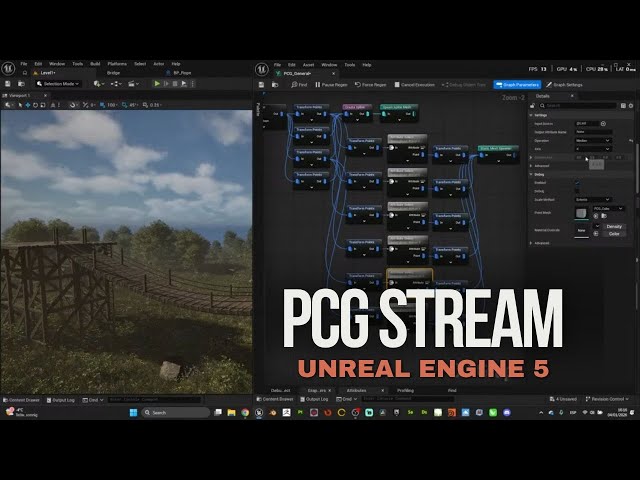This screenshot has width=640, height=480.
Task: Open the PCG_Cube asset dropdown
Action: 608,209
